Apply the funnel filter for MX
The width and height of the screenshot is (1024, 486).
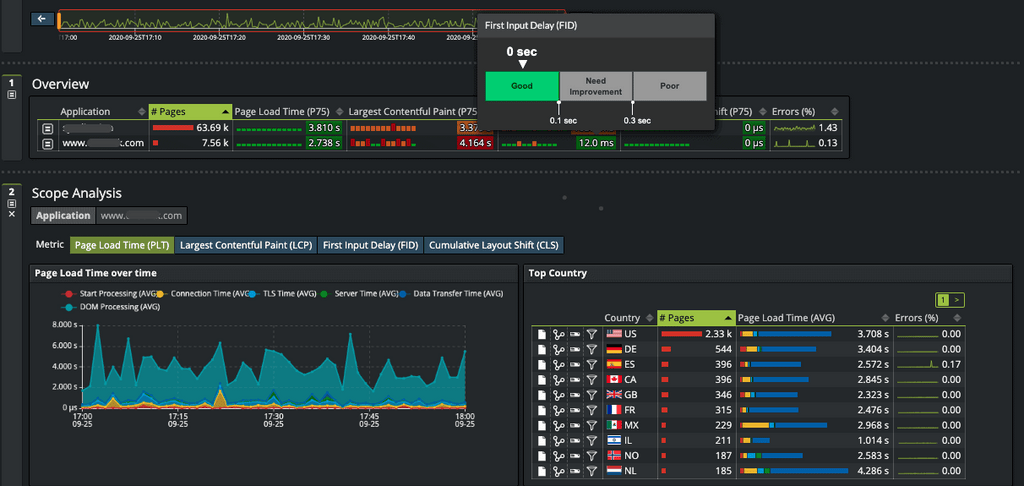[x=592, y=425]
